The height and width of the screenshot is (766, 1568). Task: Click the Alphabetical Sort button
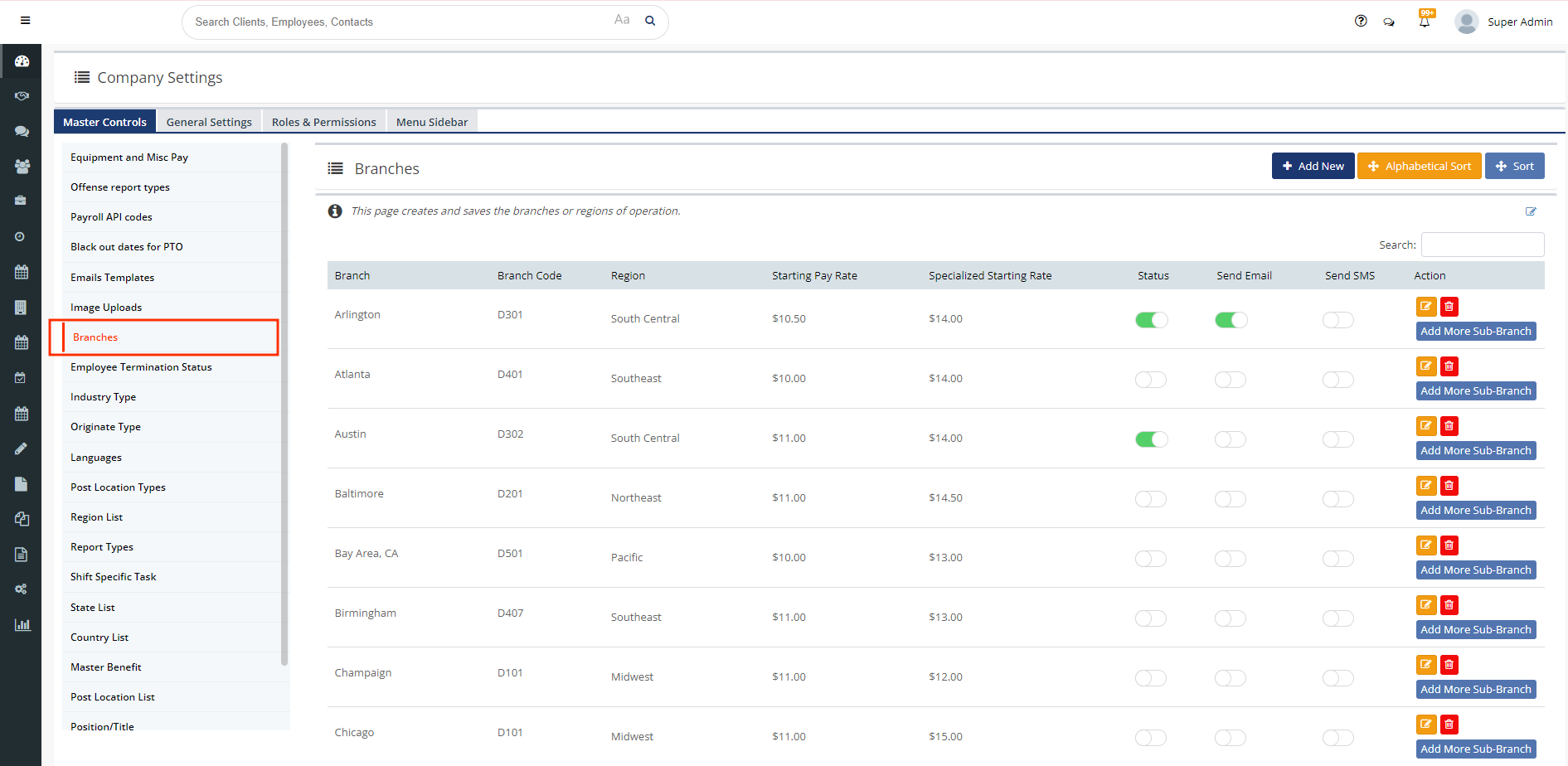pos(1419,166)
